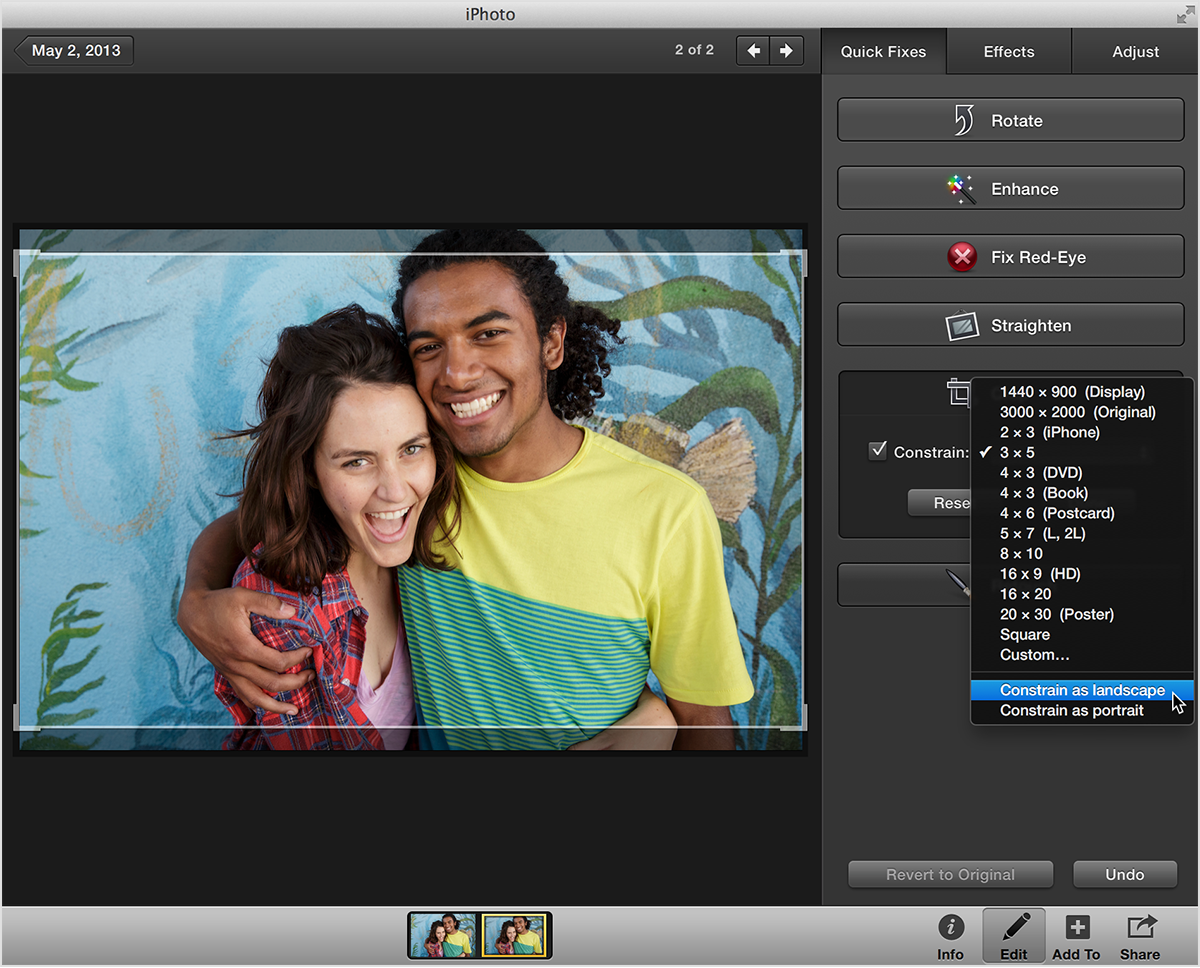Screen dimensions: 1200x968
Task: Click the Straighten icon button
Action: coord(962,326)
